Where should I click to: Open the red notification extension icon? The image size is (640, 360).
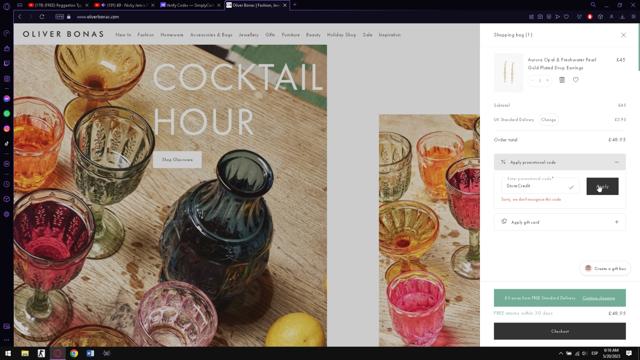pyautogui.click(x=589, y=17)
